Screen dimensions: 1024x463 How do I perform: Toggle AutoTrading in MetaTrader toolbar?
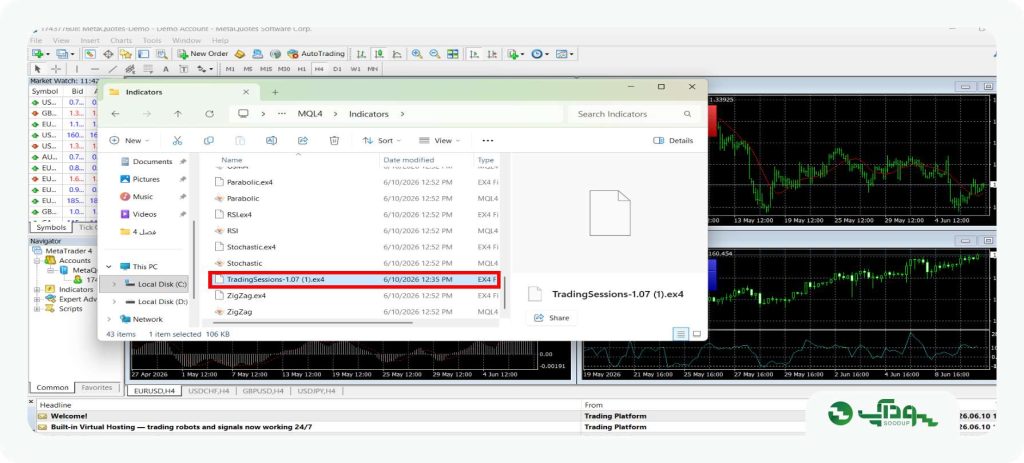pos(315,54)
